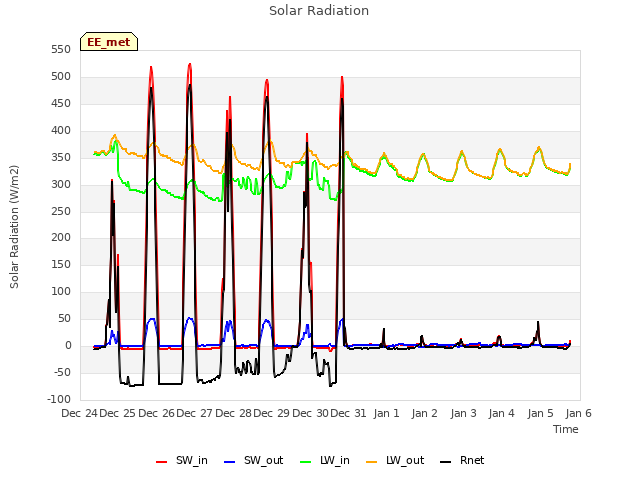Click the 100 y-axis tick label
The image size is (640, 480).
pos(61,291)
